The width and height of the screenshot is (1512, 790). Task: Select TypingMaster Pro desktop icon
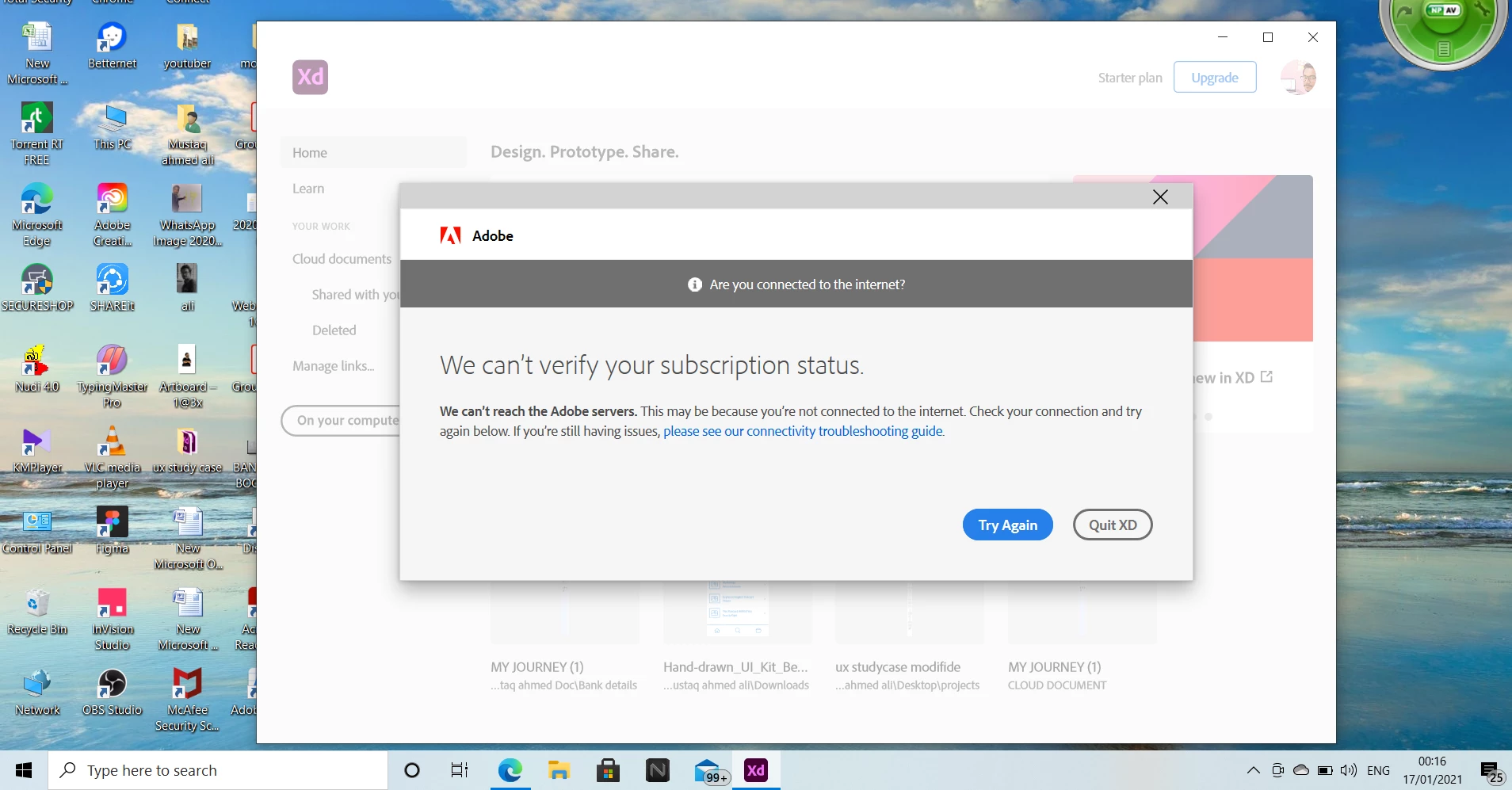(x=112, y=376)
